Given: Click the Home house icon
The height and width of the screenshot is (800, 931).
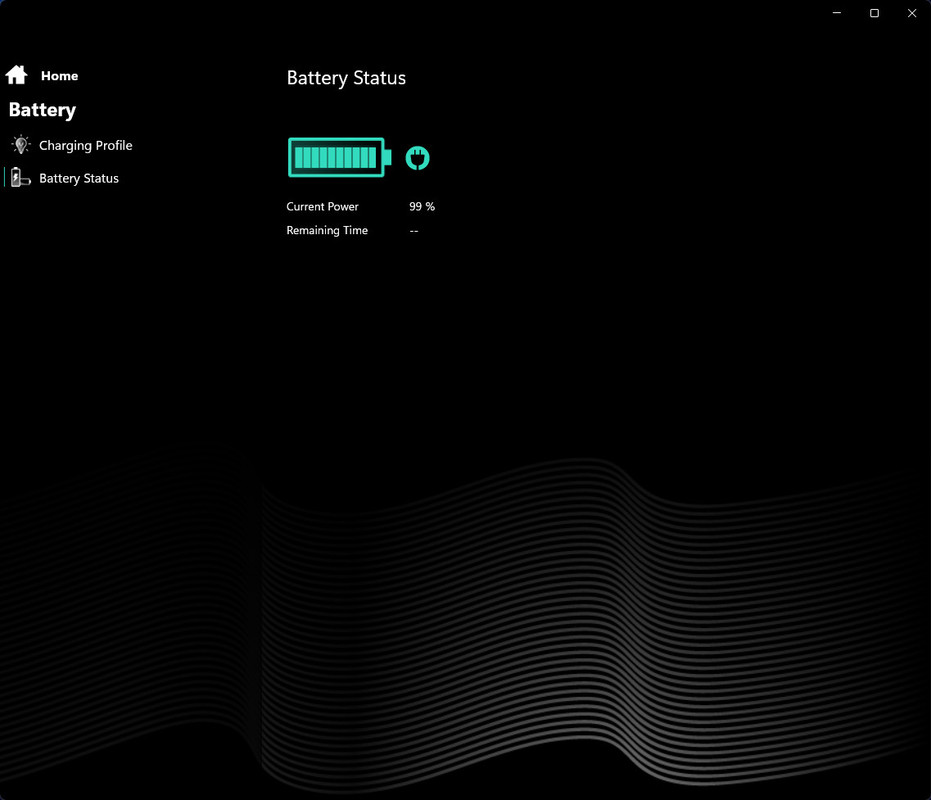Looking at the screenshot, I should 17,75.
